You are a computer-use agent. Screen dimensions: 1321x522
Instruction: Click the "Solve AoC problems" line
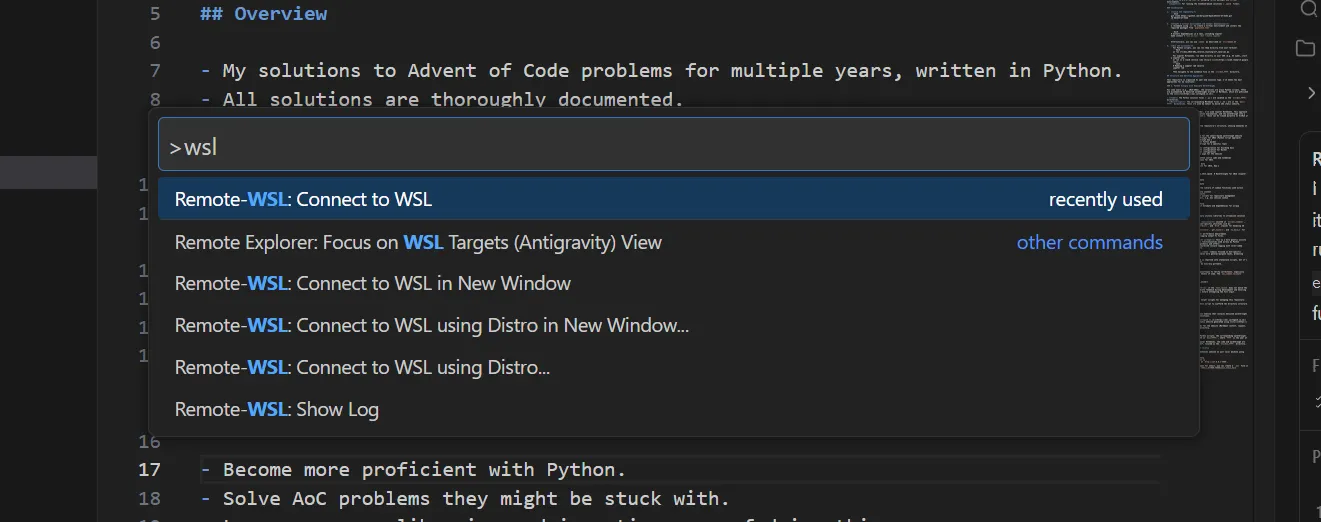(x=475, y=498)
